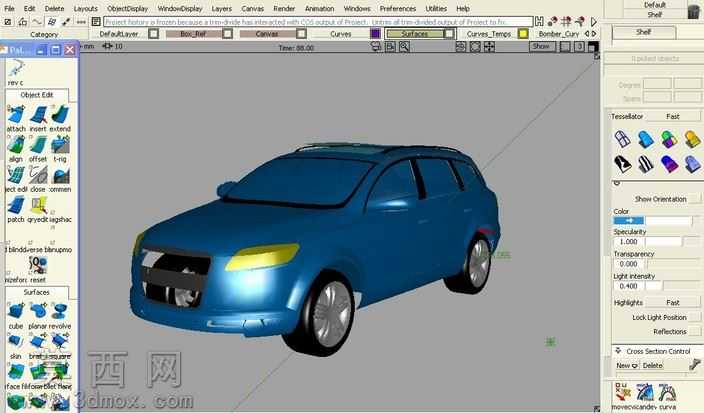704x413 pixels.
Task: Open the Show menu in viewport bar
Action: [541, 46]
